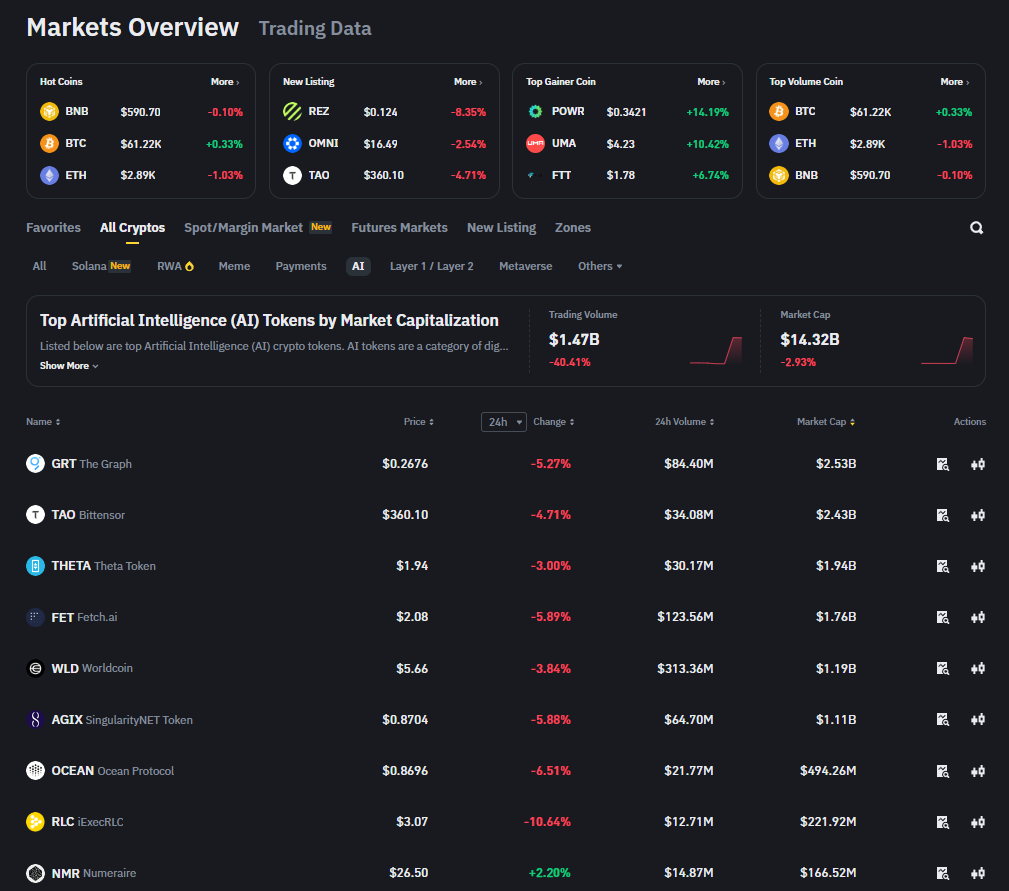Open detail icon for TAO Bittensor row
This screenshot has width=1009, height=891.
(943, 515)
